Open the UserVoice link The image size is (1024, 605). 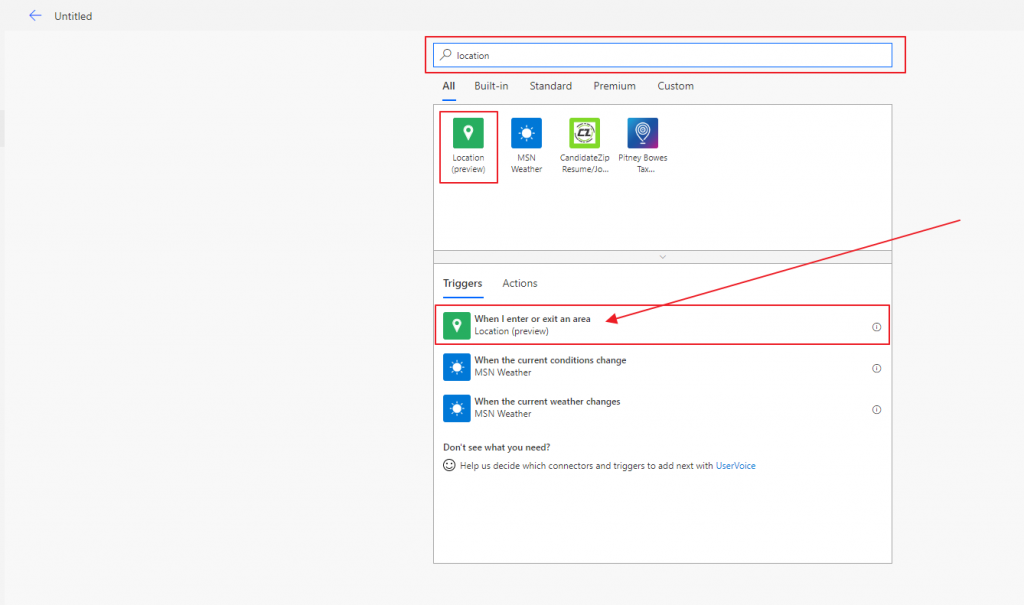point(735,466)
